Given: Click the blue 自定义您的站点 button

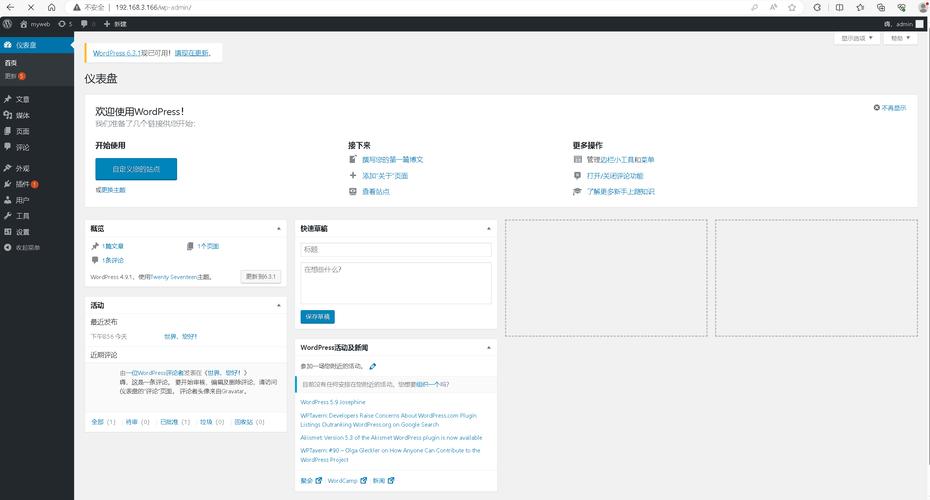Looking at the screenshot, I should [136, 169].
